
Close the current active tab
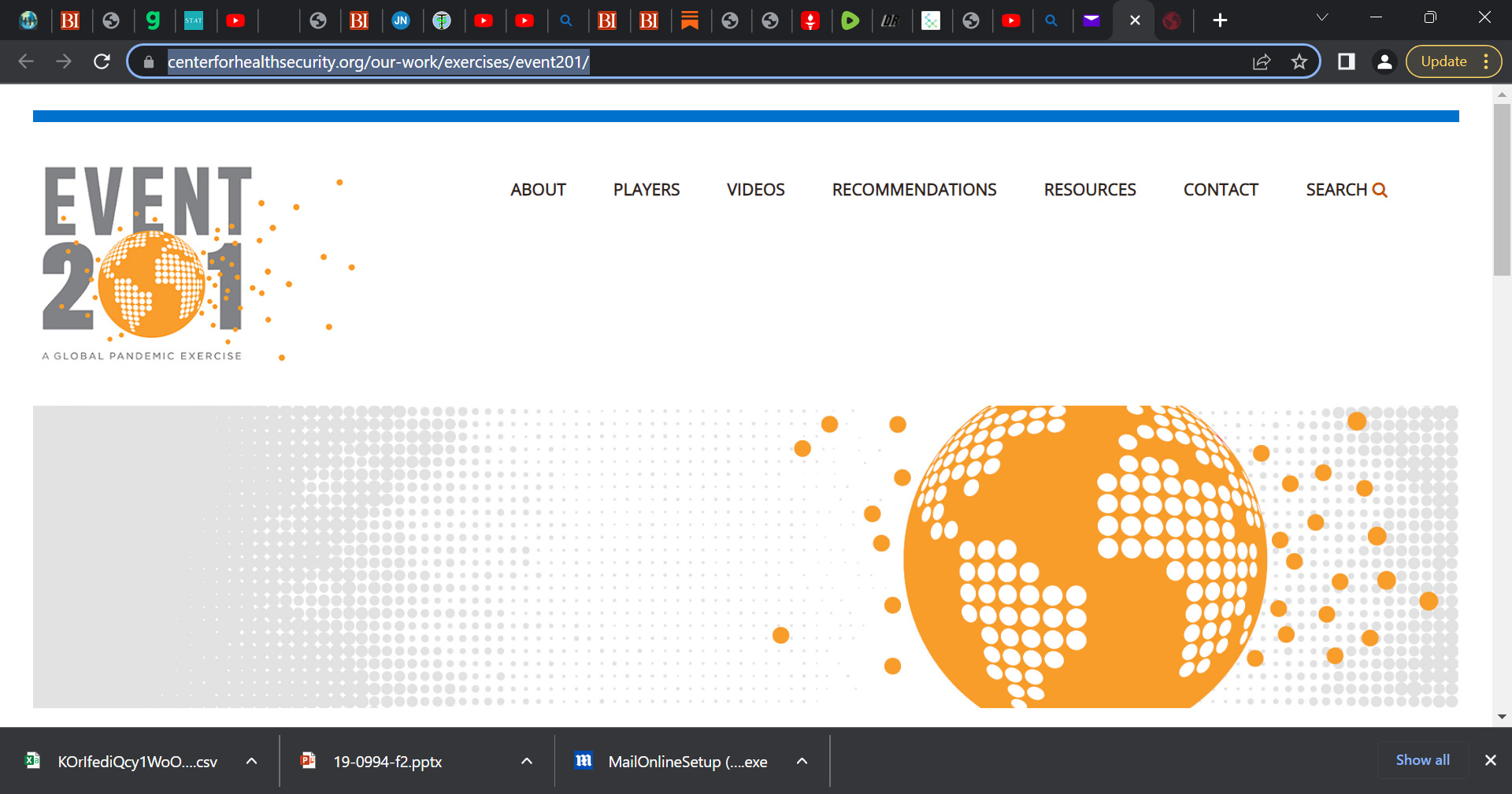1135,20
